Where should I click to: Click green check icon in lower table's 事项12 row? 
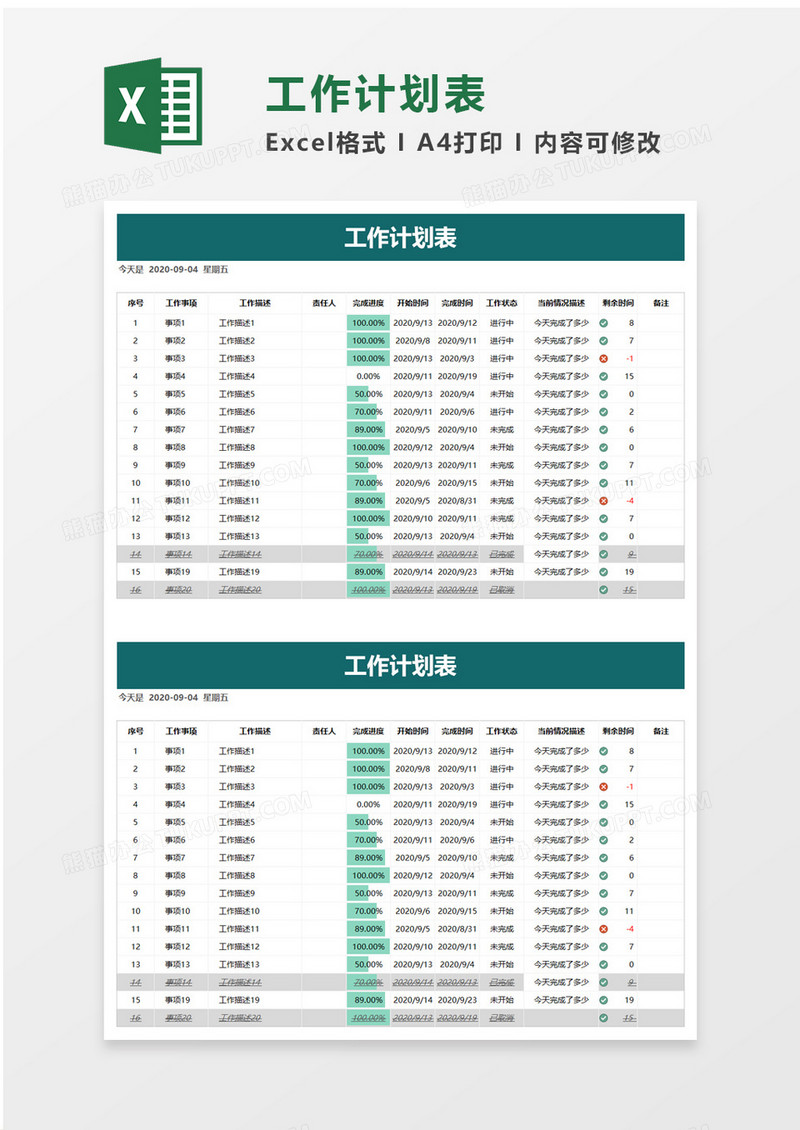tap(604, 946)
